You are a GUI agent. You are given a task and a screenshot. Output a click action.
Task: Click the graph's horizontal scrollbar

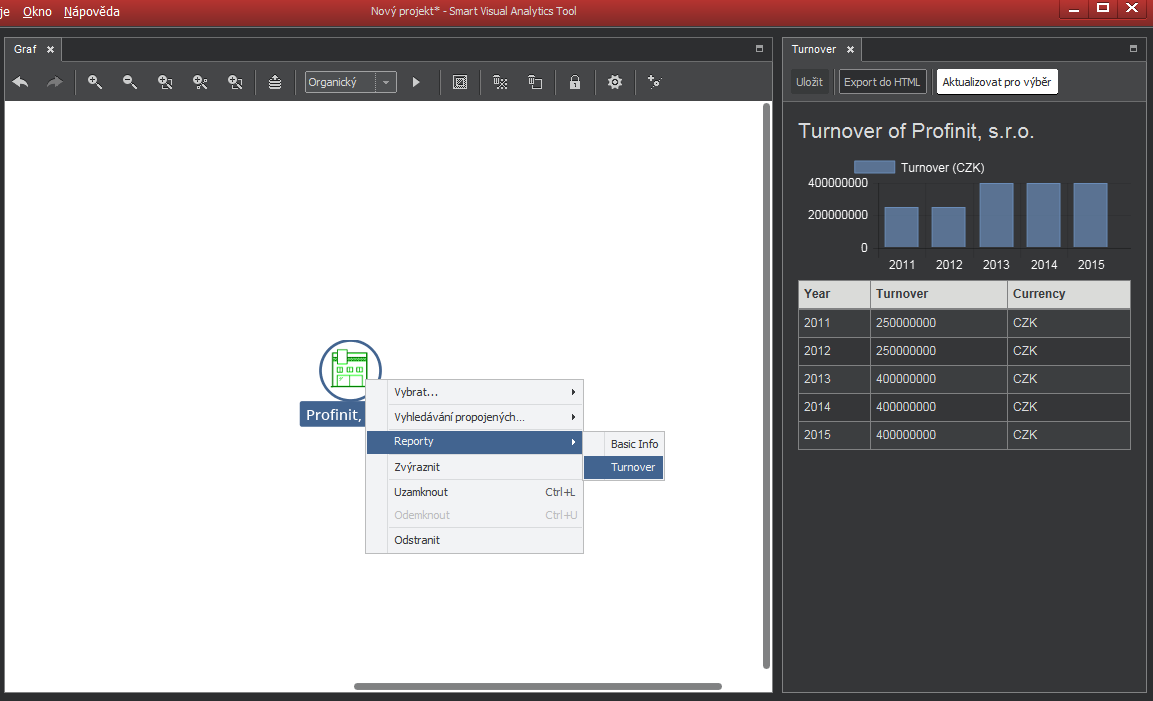click(x=537, y=686)
